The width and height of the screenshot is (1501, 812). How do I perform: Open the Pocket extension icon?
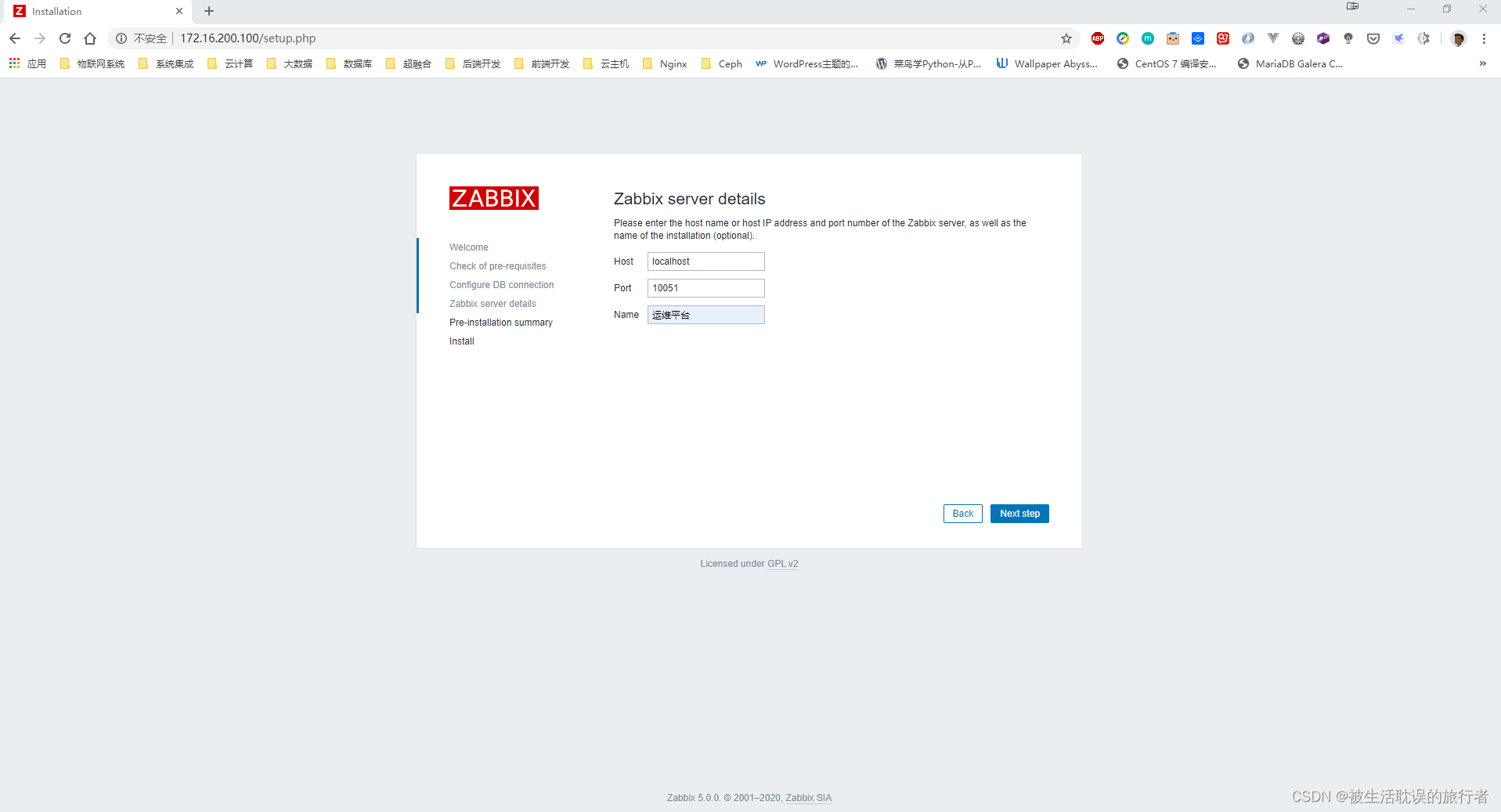point(1373,38)
